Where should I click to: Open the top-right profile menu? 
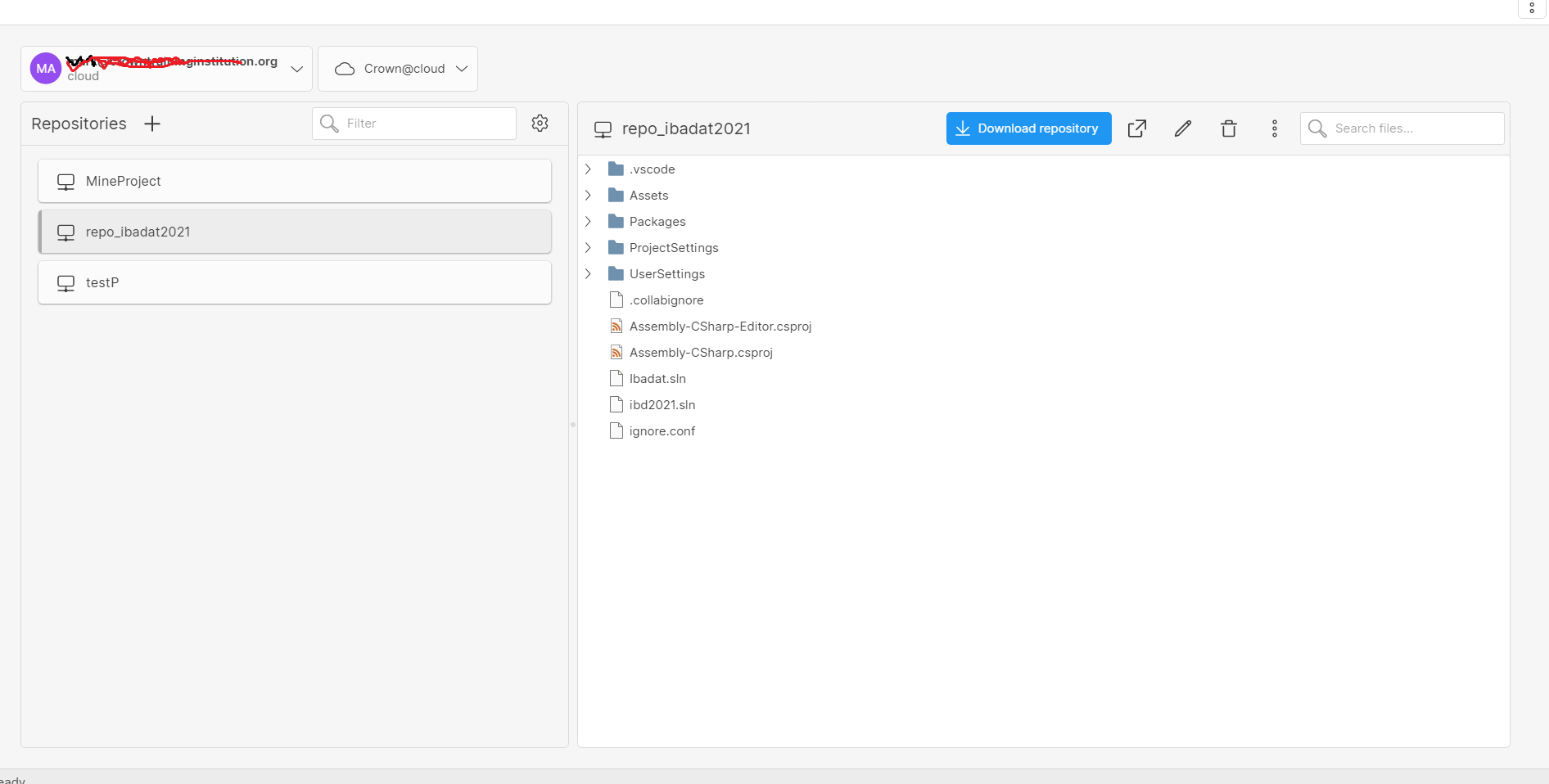click(1532, 9)
